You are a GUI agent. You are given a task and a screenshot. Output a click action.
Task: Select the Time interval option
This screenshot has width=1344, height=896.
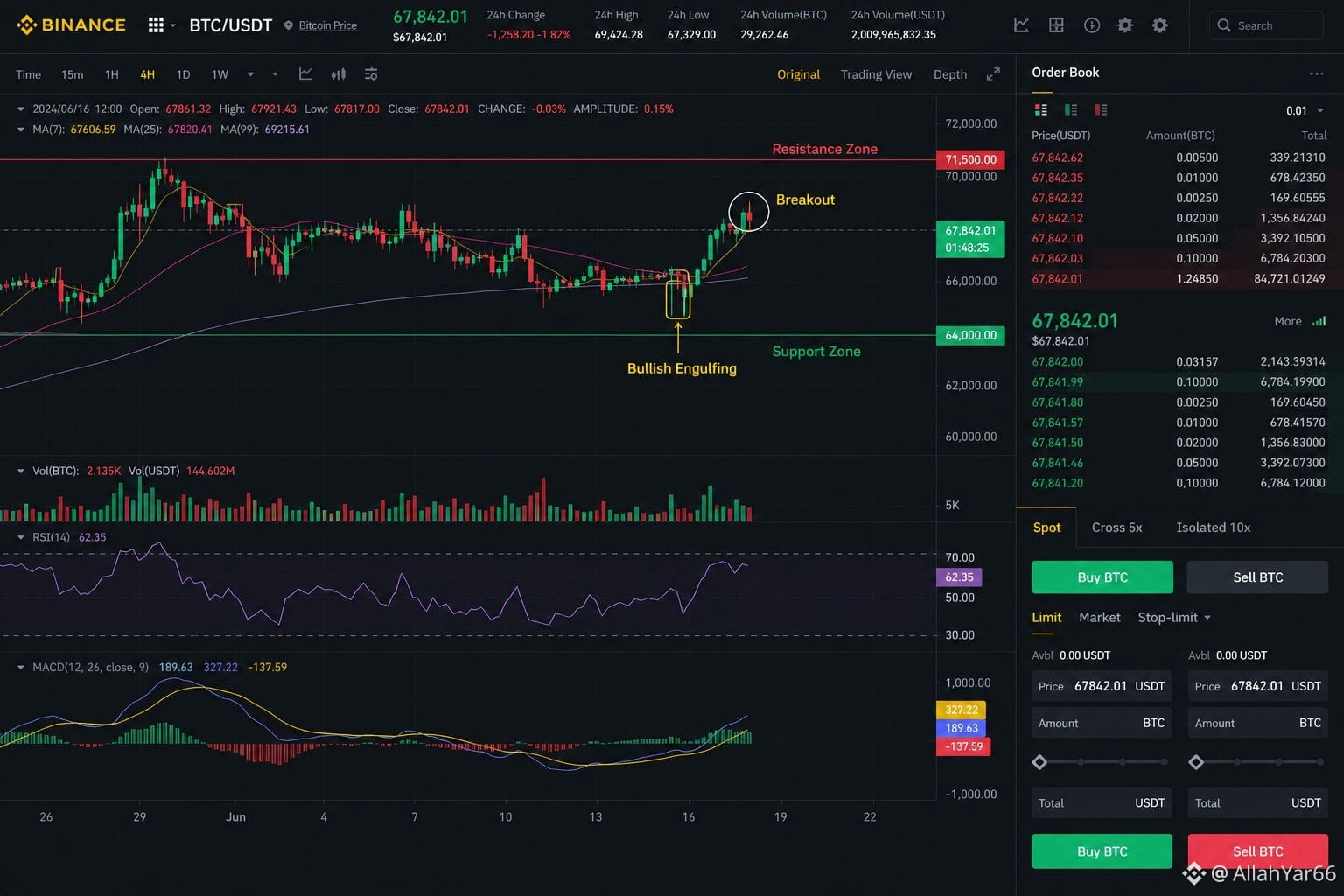[x=28, y=74]
